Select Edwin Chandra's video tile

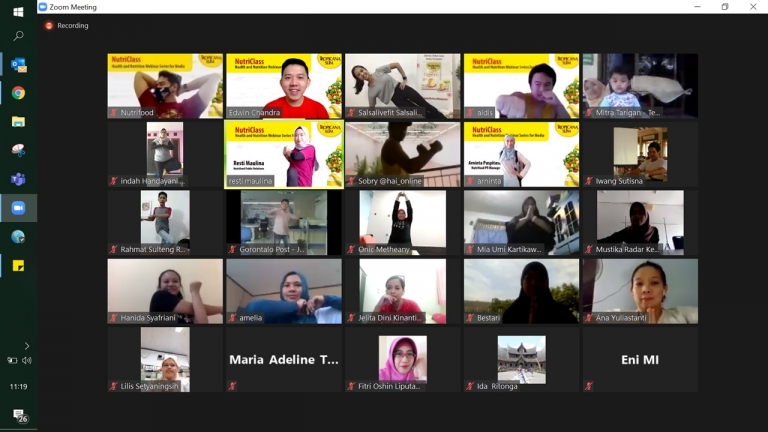coord(284,86)
